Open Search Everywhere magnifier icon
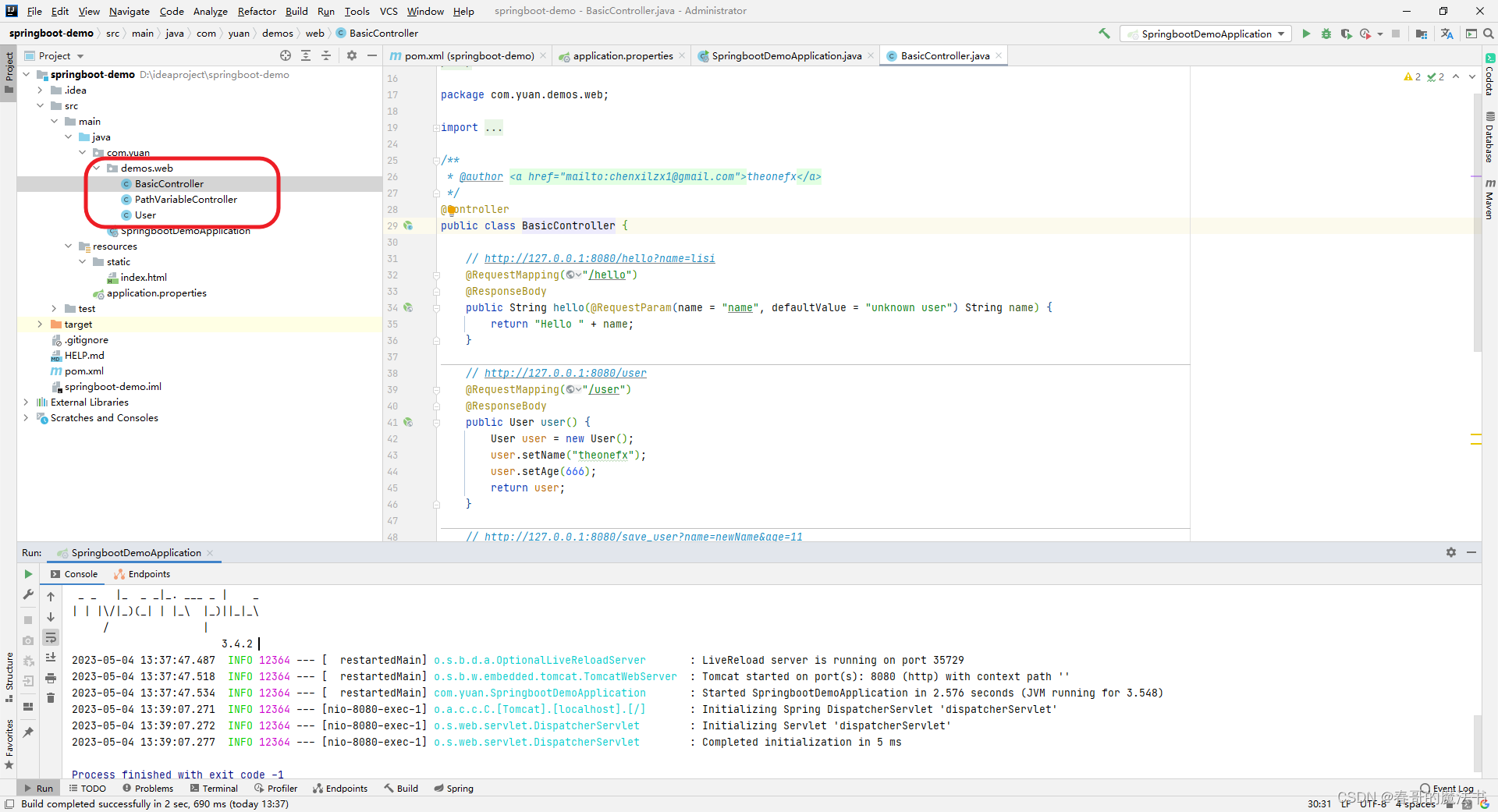 (1489, 34)
